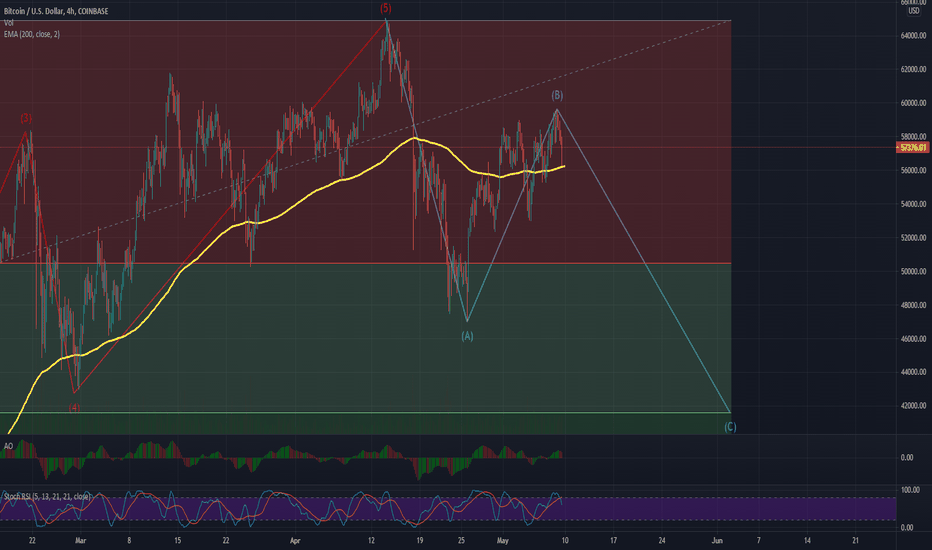Click the 54000.00 price axis value
This screenshot has width=932, height=550.
(x=914, y=204)
